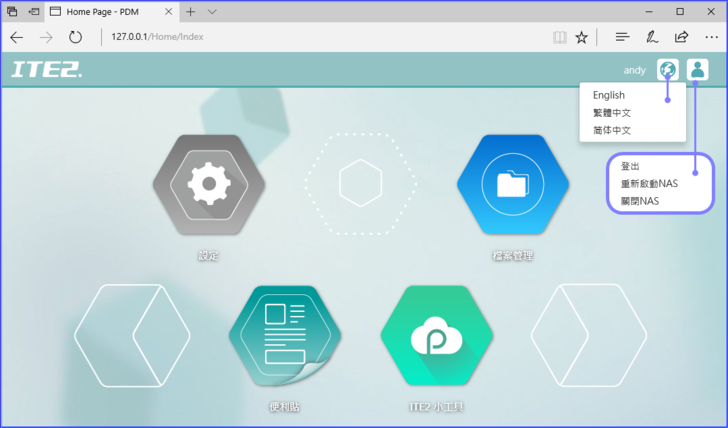Click the 設定 label text
Image resolution: width=728 pixels, height=428 pixels.
[208, 256]
